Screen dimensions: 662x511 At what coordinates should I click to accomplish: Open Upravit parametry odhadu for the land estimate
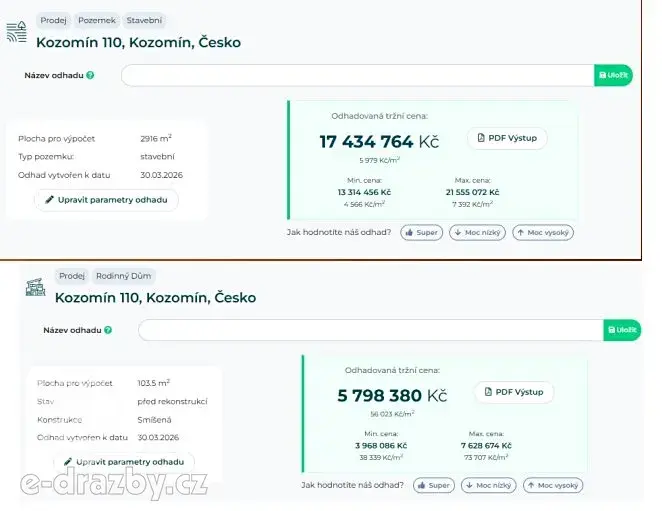(106, 200)
